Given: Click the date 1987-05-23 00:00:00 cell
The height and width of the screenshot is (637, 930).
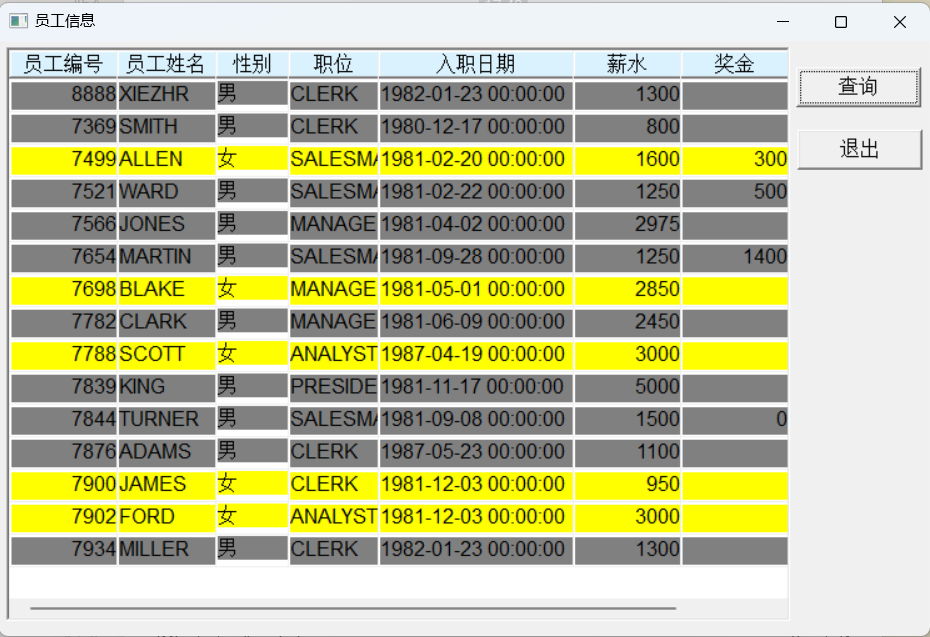Looking at the screenshot, I should click(x=476, y=453).
